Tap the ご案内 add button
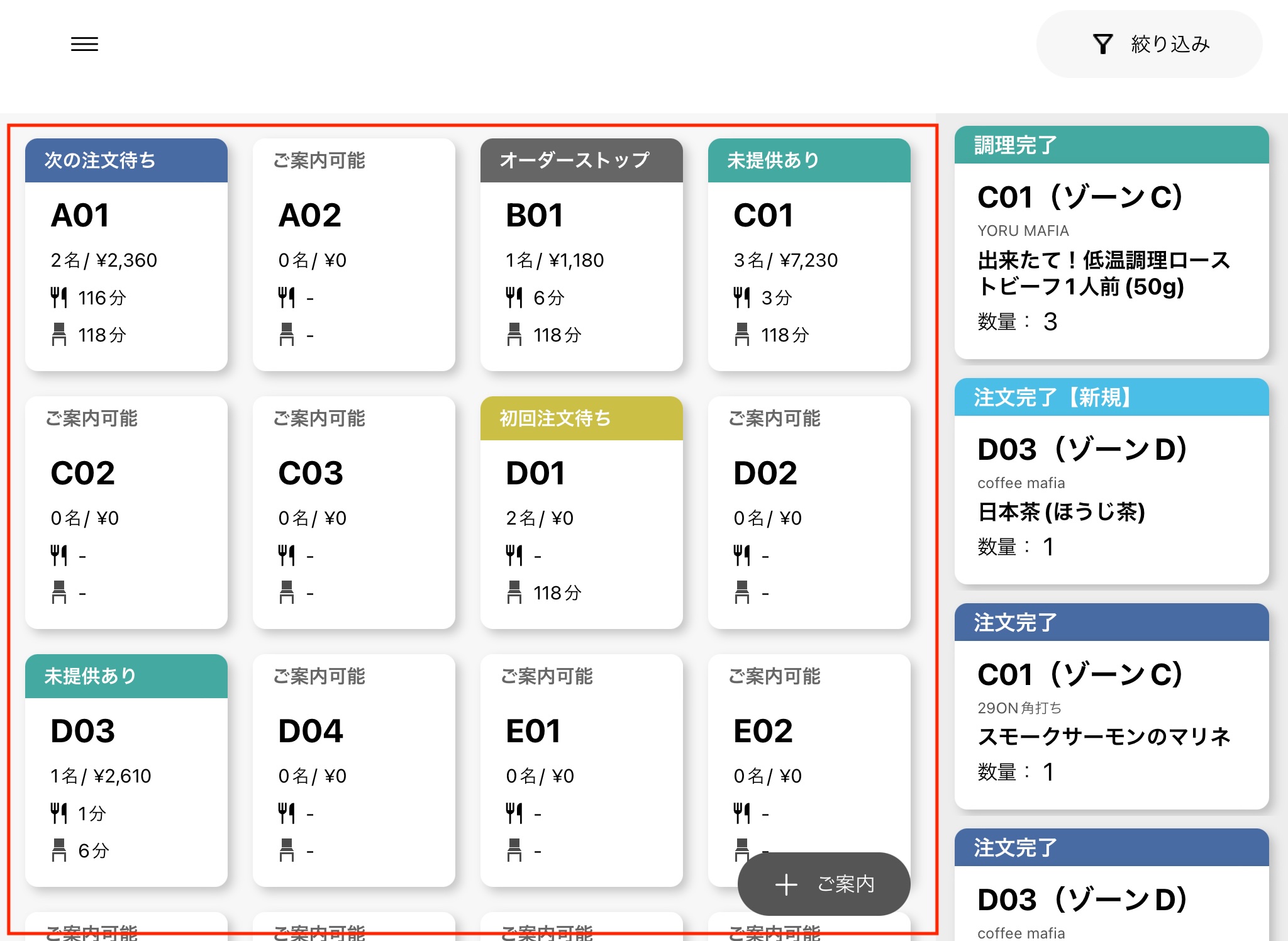Viewport: 1288px width, 941px height. pos(824,884)
